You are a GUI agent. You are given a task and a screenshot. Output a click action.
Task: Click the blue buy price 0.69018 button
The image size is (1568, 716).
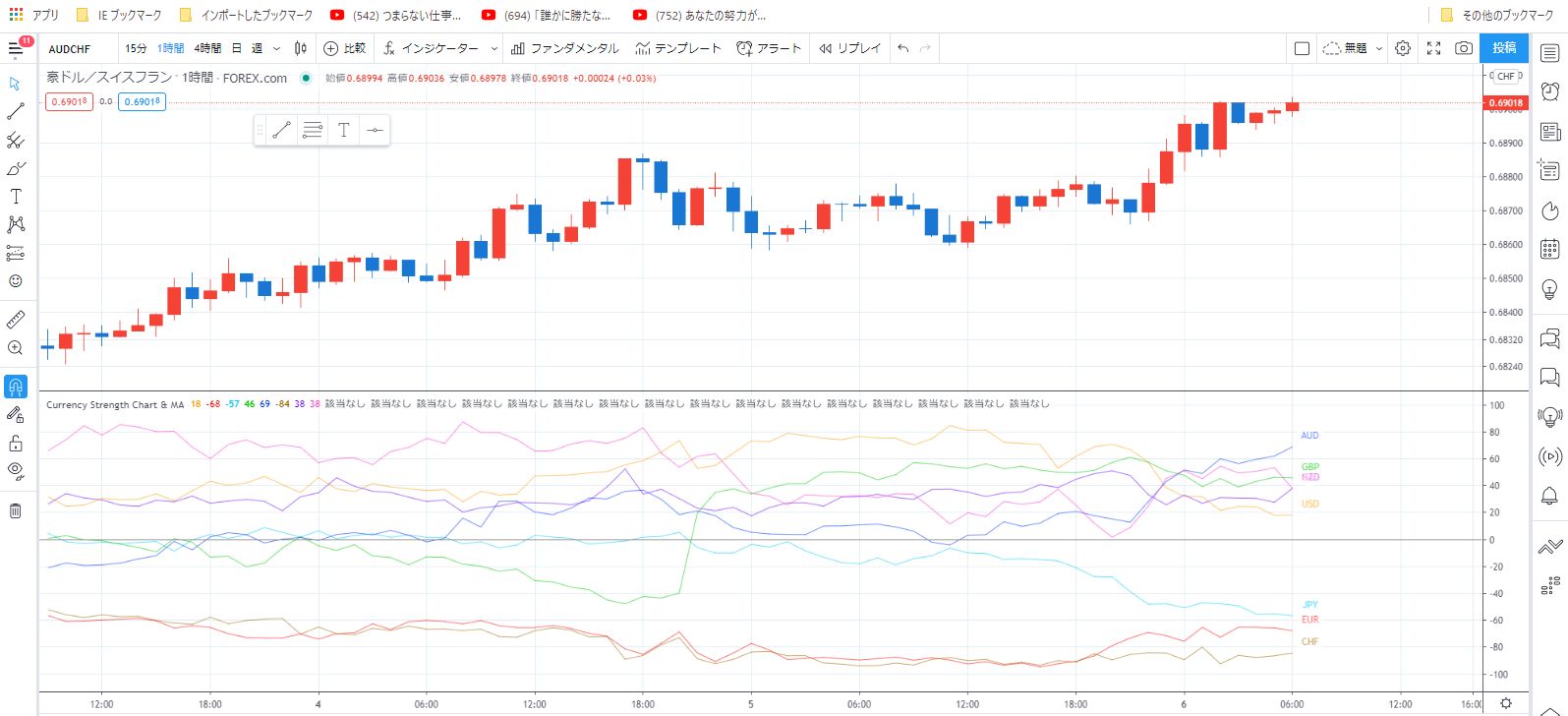coord(142,101)
